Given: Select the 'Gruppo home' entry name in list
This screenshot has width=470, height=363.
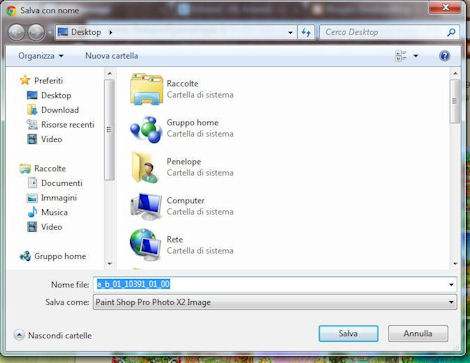Looking at the screenshot, I should pyautogui.click(x=192, y=123).
